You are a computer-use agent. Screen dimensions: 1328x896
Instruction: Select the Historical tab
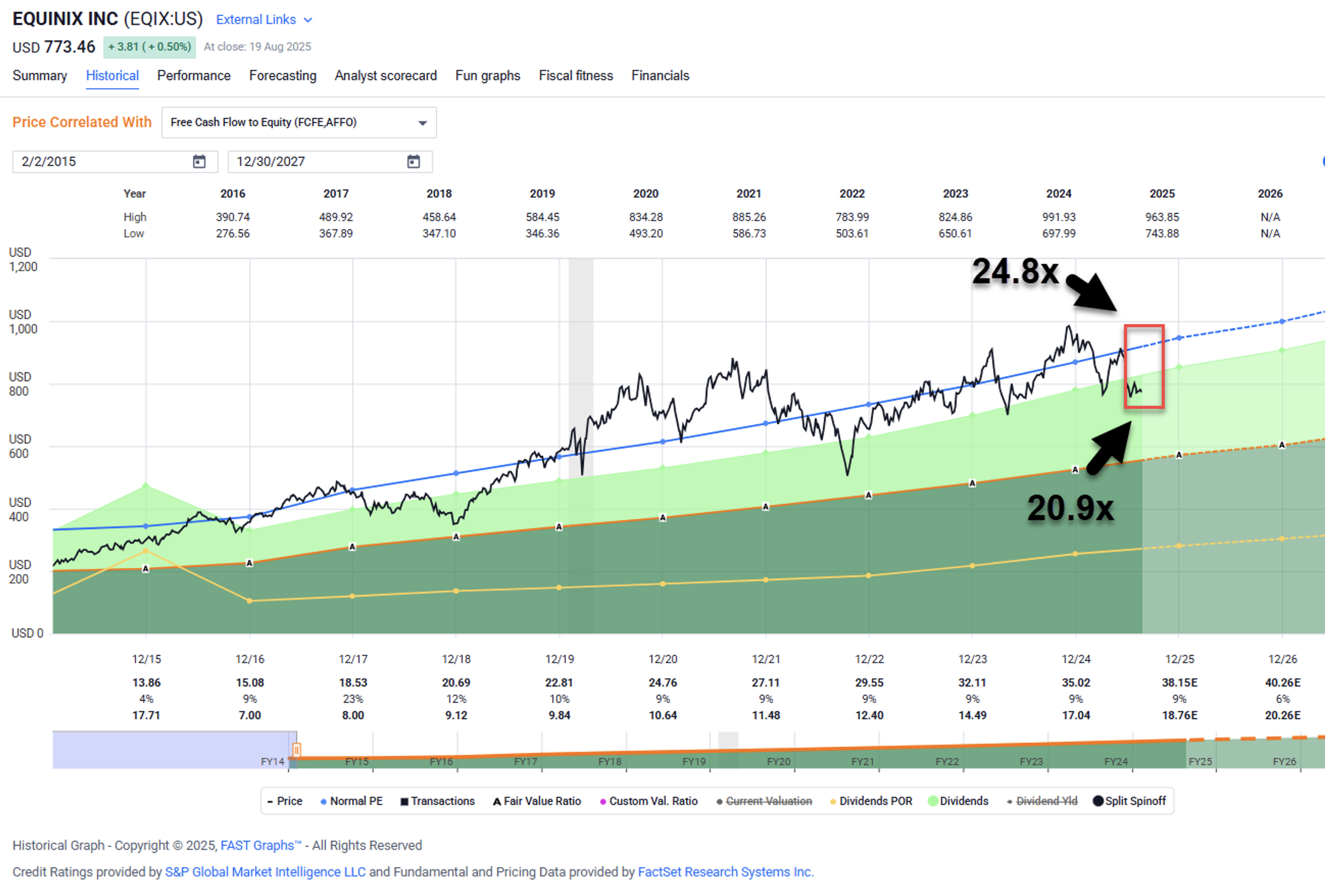[112, 76]
